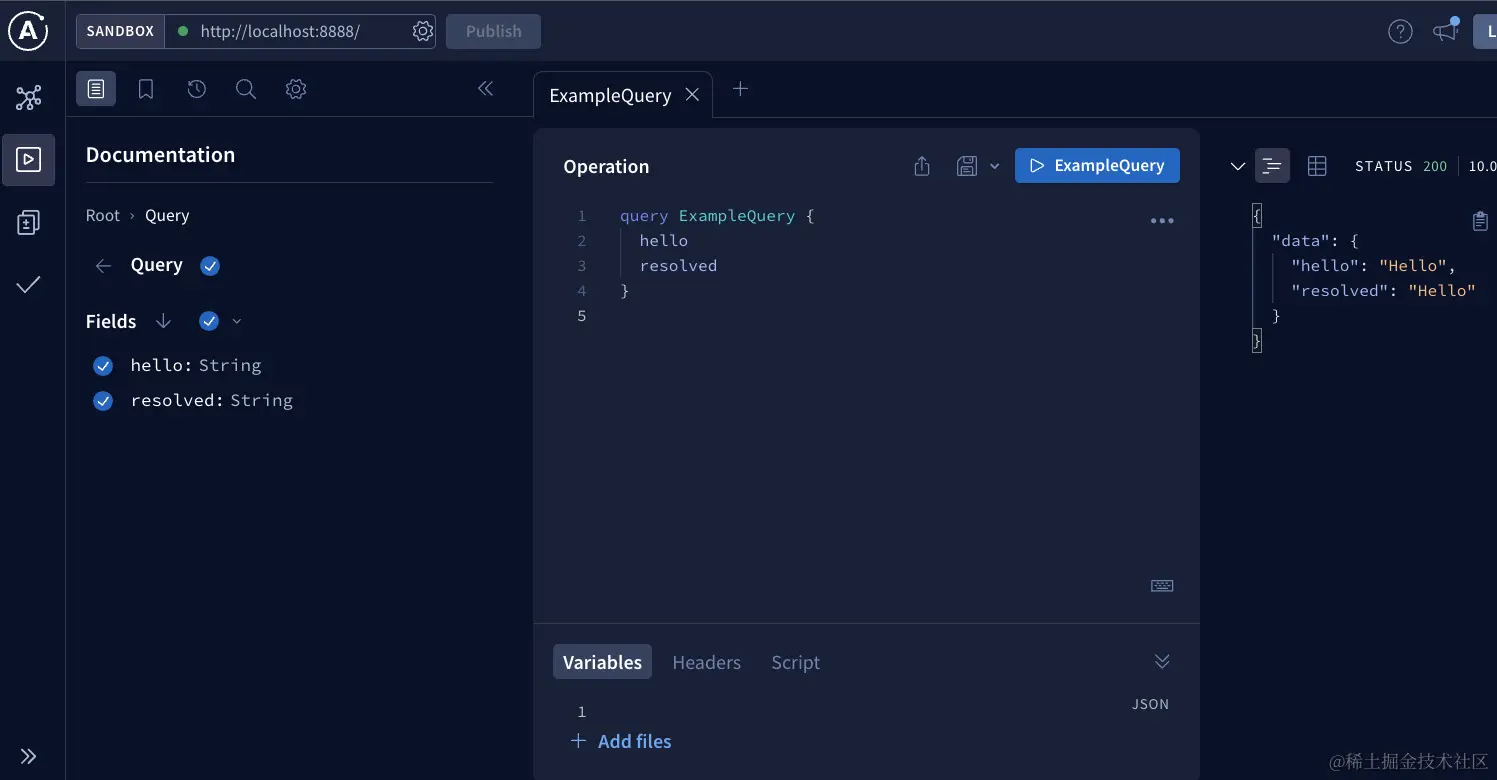The height and width of the screenshot is (780, 1497).
Task: Go to Root in breadcrumb
Action: (103, 215)
